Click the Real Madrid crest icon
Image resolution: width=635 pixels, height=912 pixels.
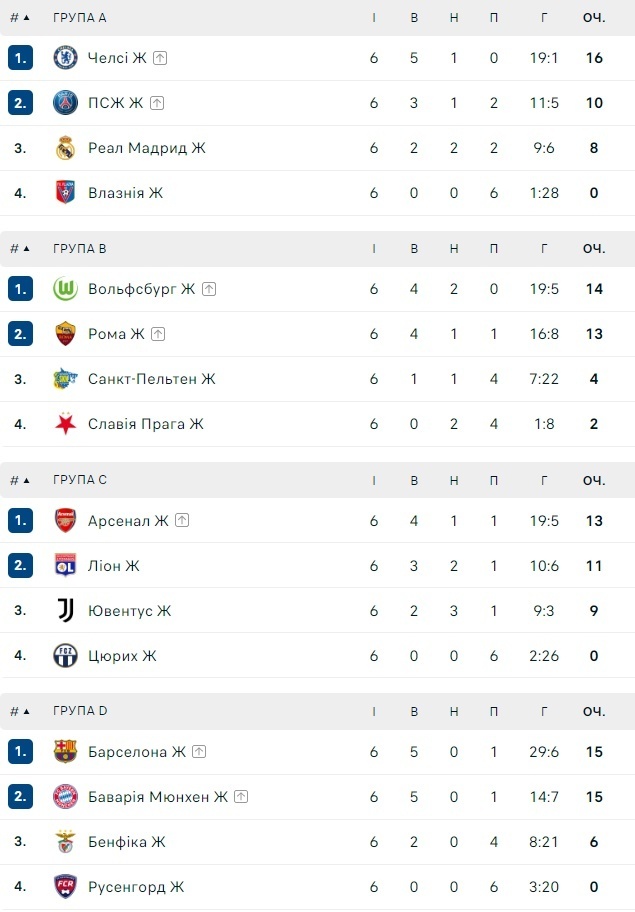tap(65, 148)
